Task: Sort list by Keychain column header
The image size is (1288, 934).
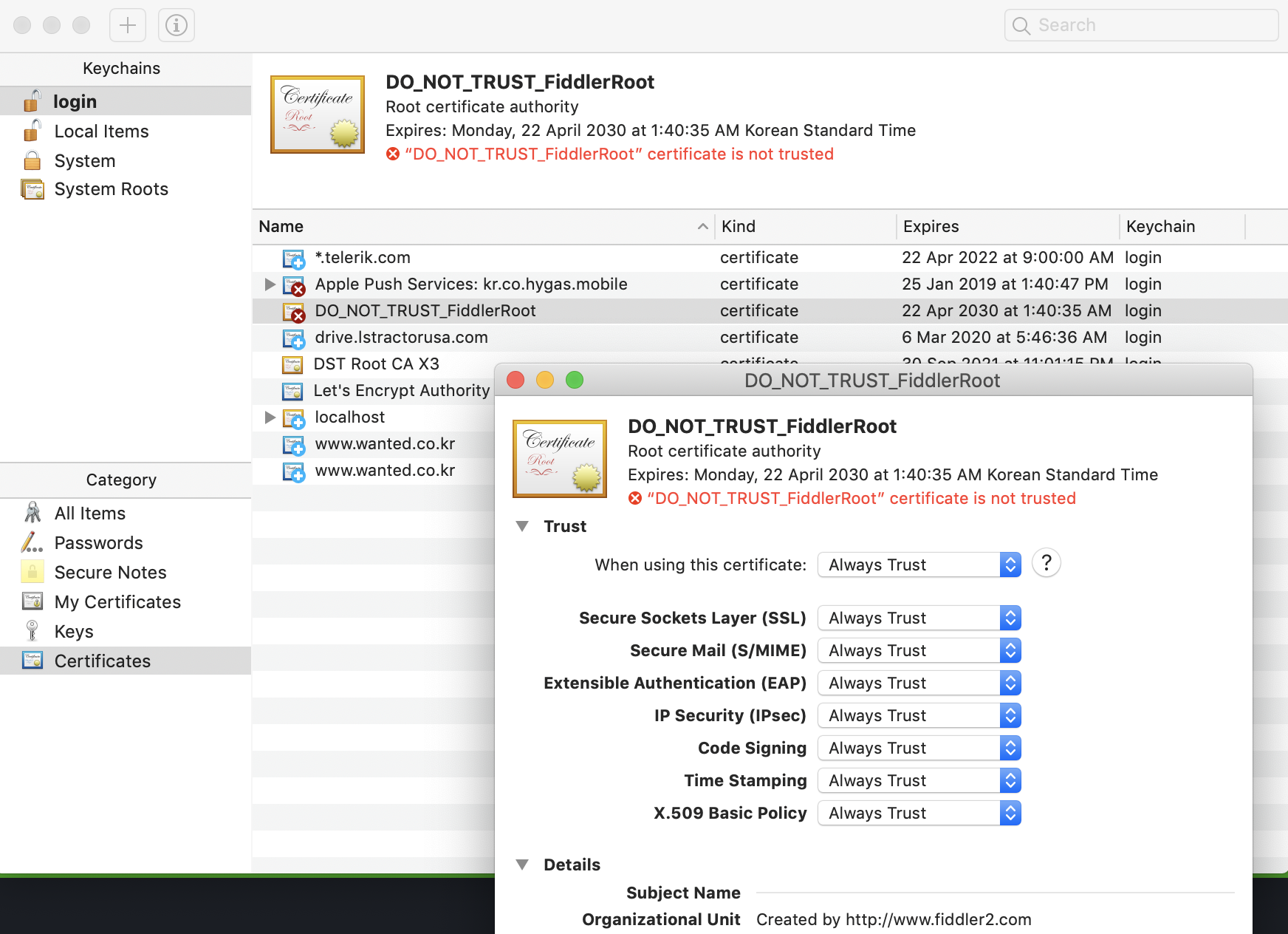Action: pos(1182,226)
